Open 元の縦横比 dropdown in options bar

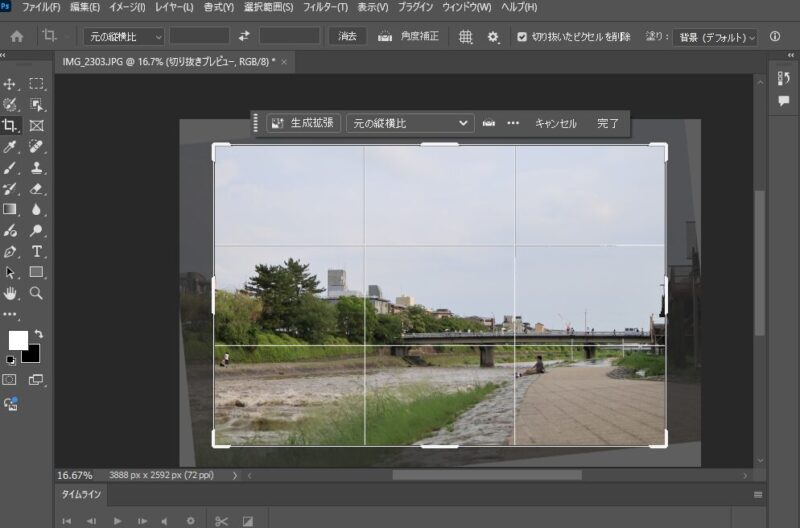point(123,37)
